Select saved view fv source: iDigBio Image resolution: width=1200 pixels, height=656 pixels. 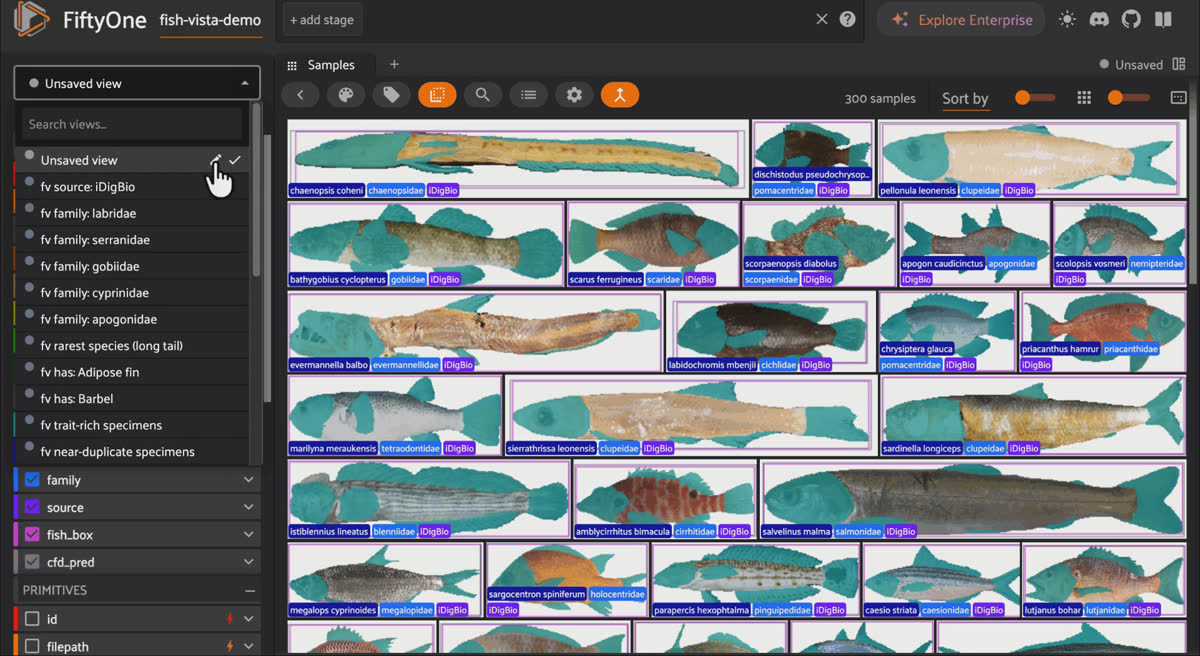(x=132, y=187)
